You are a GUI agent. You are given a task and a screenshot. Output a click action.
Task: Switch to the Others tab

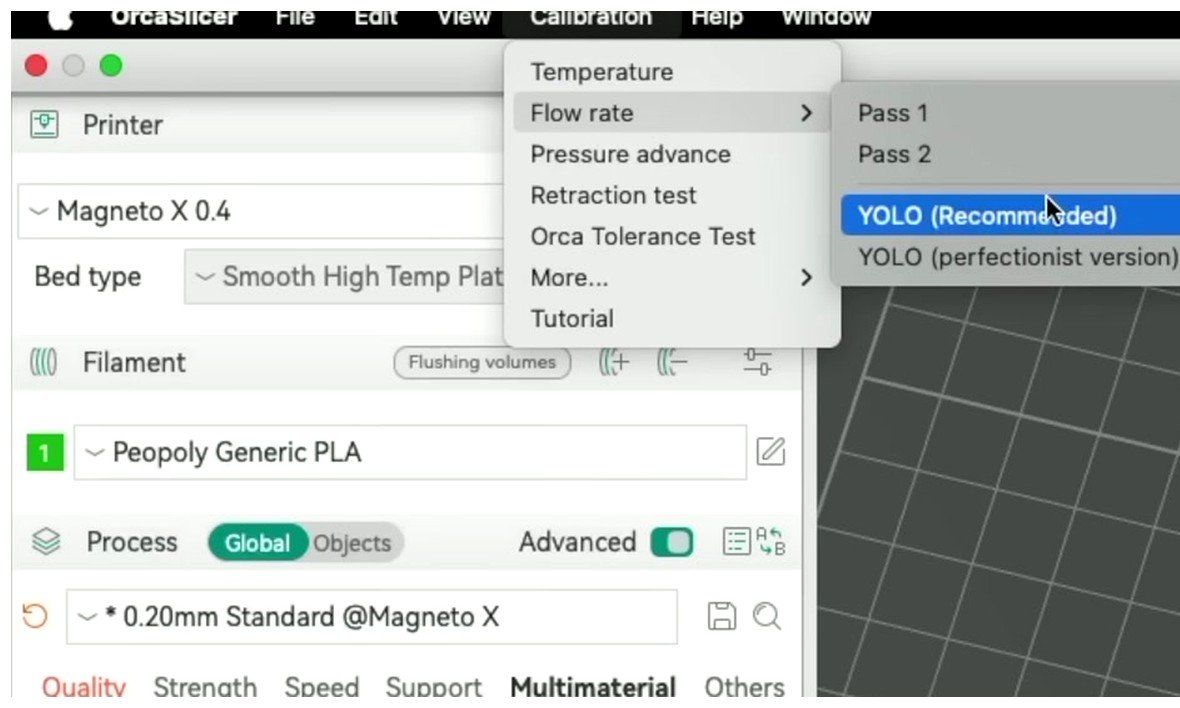tap(744, 686)
